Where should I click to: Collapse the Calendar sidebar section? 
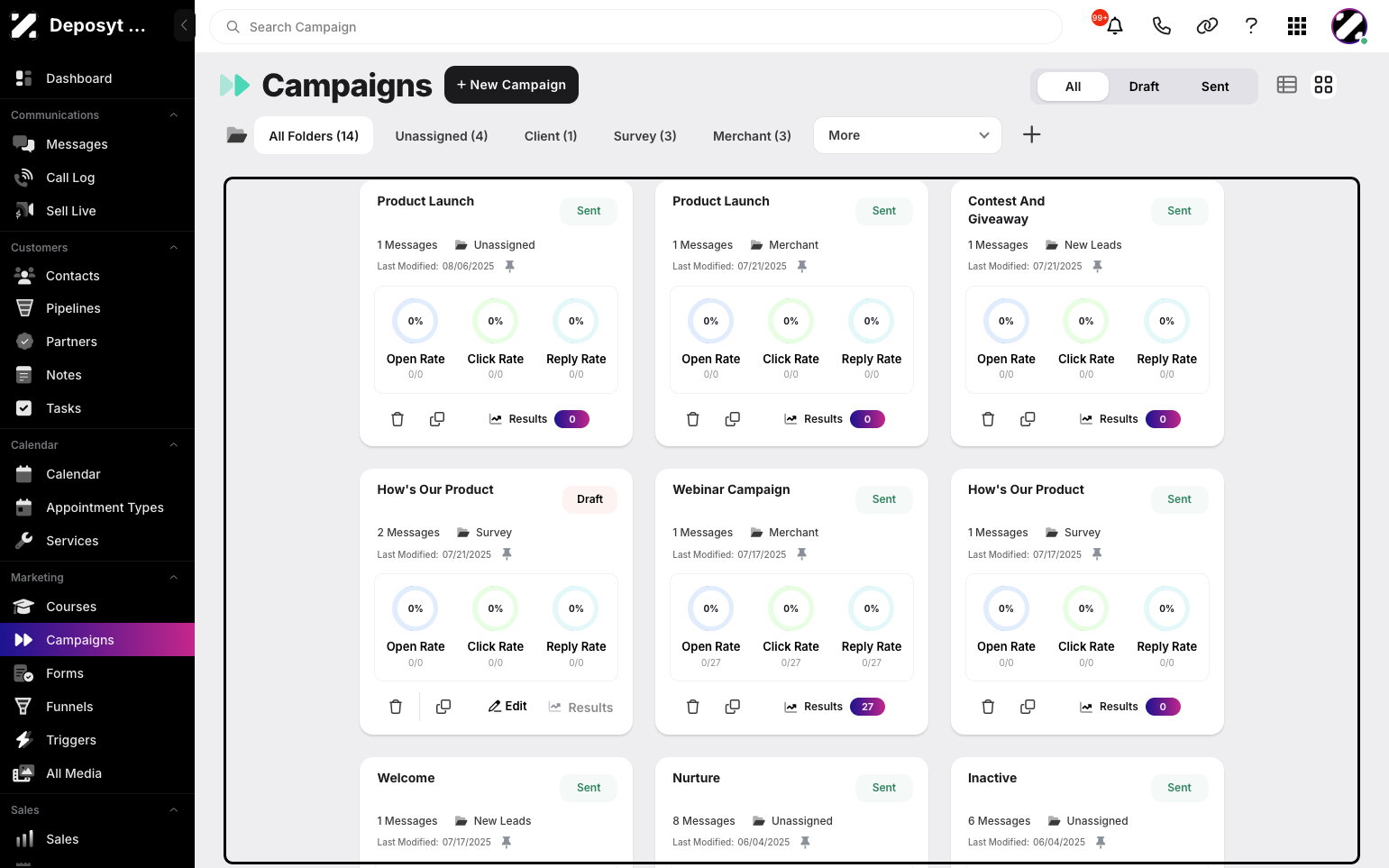click(x=174, y=445)
